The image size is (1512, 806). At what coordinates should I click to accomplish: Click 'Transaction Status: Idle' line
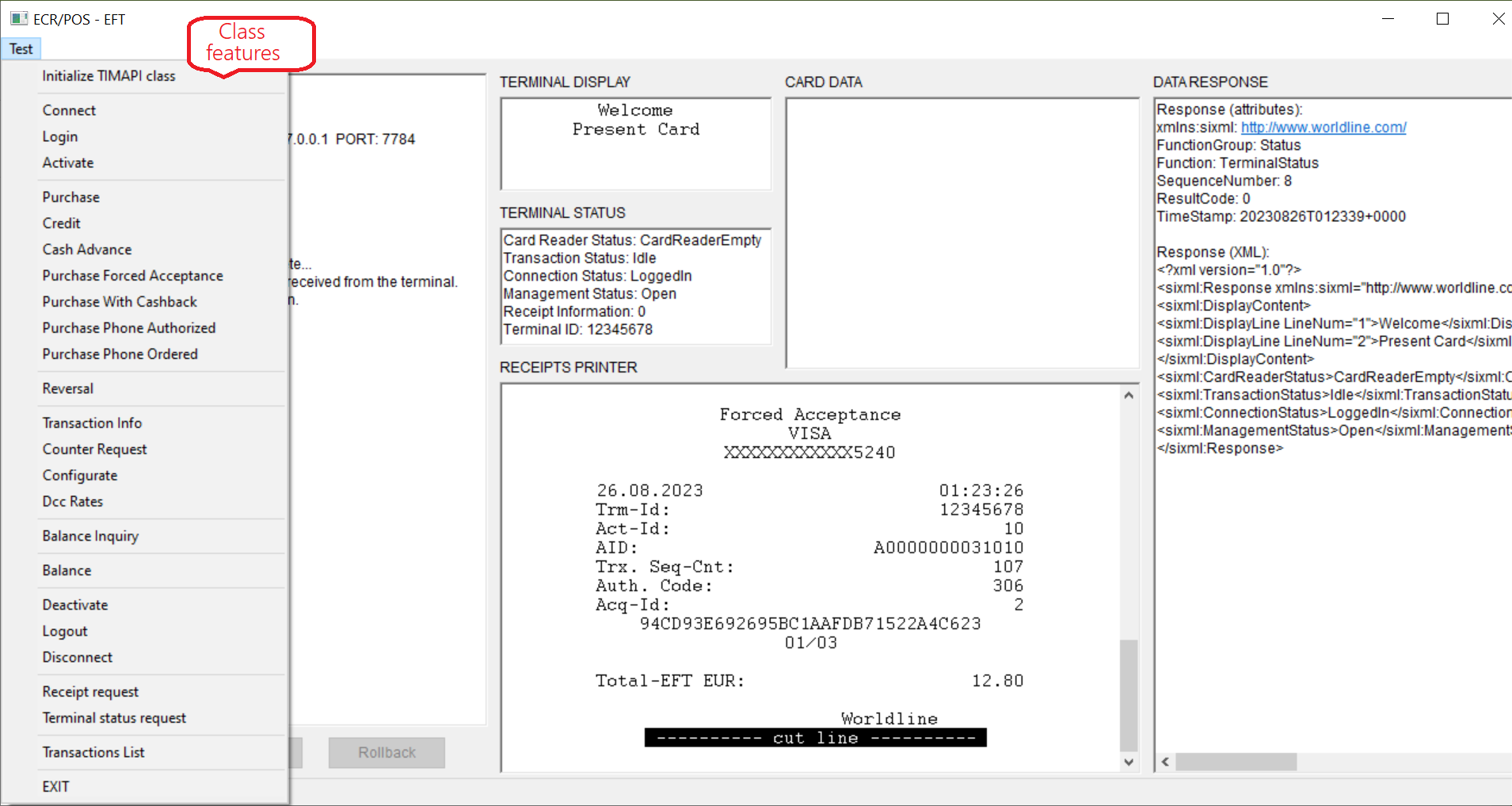point(580,258)
